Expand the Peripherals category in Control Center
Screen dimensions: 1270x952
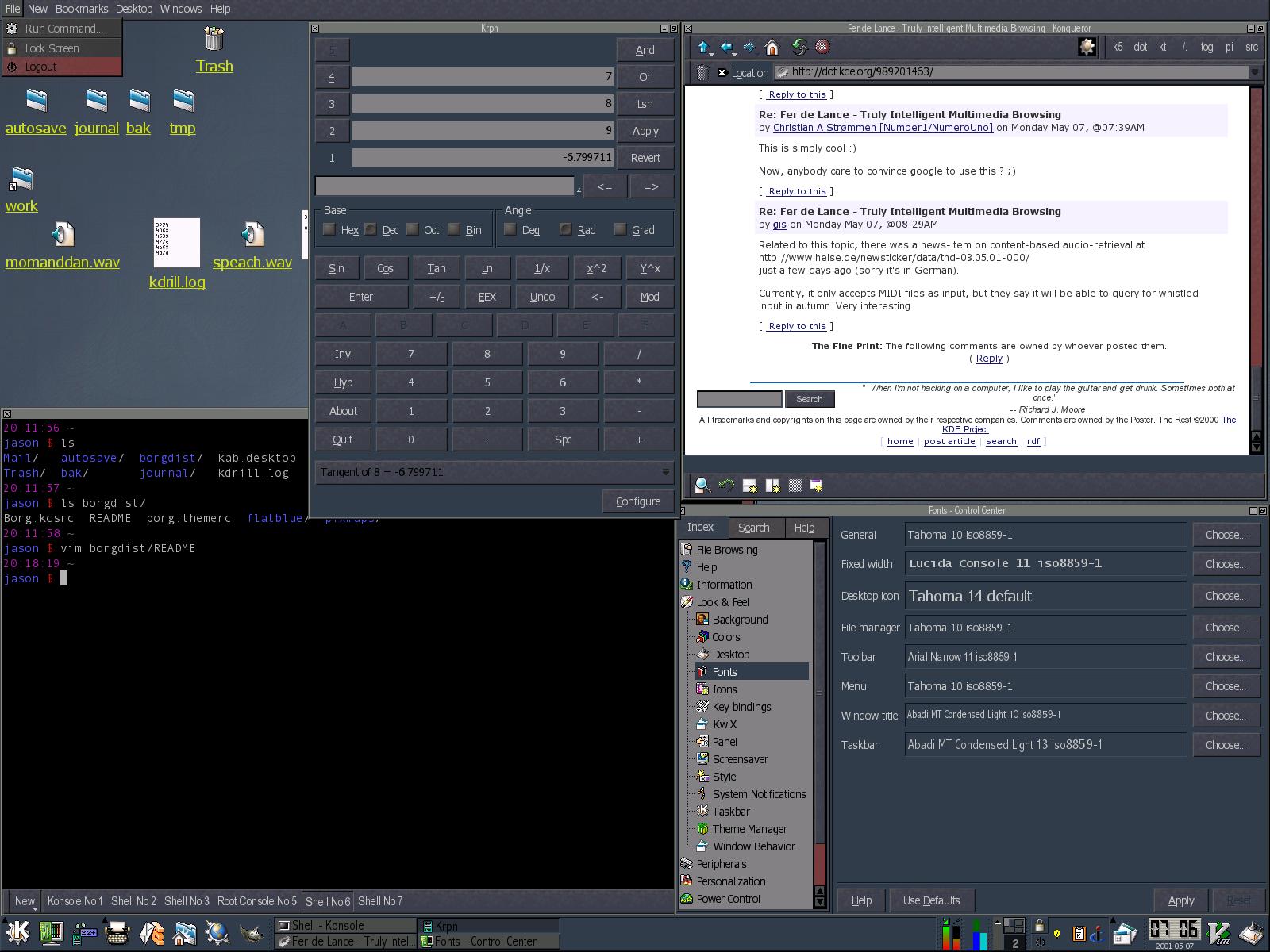click(x=714, y=864)
